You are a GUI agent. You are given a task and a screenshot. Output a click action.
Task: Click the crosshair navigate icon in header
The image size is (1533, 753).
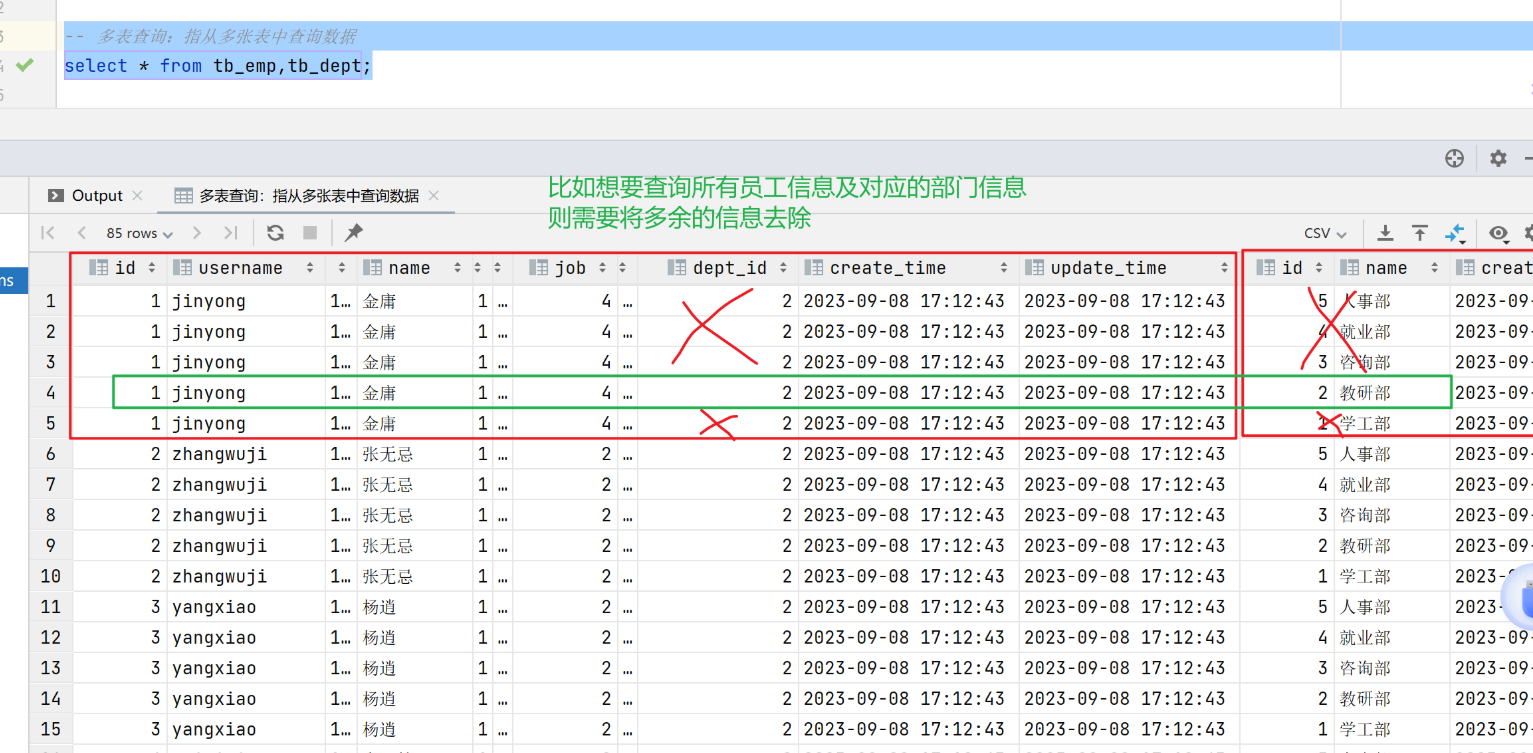[x=1455, y=158]
